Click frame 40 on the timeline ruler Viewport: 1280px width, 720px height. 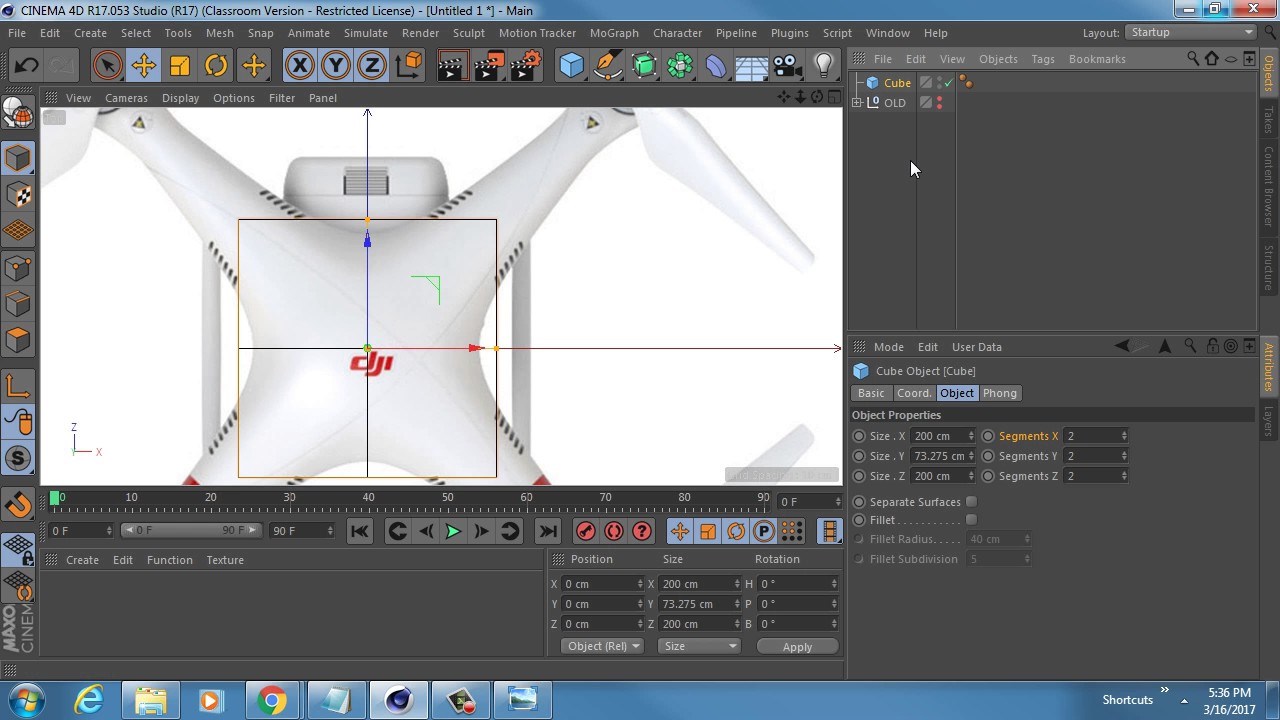pos(368,498)
